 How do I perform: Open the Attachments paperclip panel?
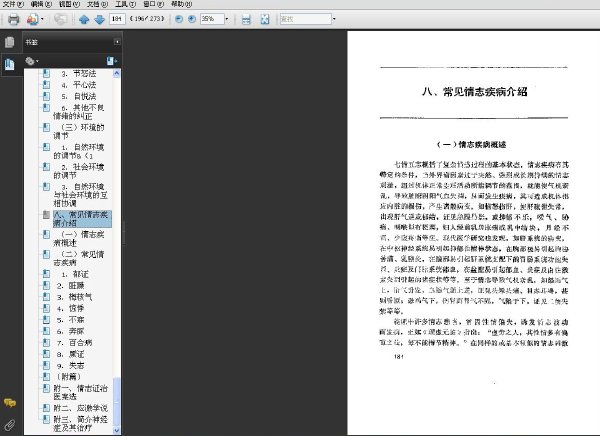(x=10, y=424)
